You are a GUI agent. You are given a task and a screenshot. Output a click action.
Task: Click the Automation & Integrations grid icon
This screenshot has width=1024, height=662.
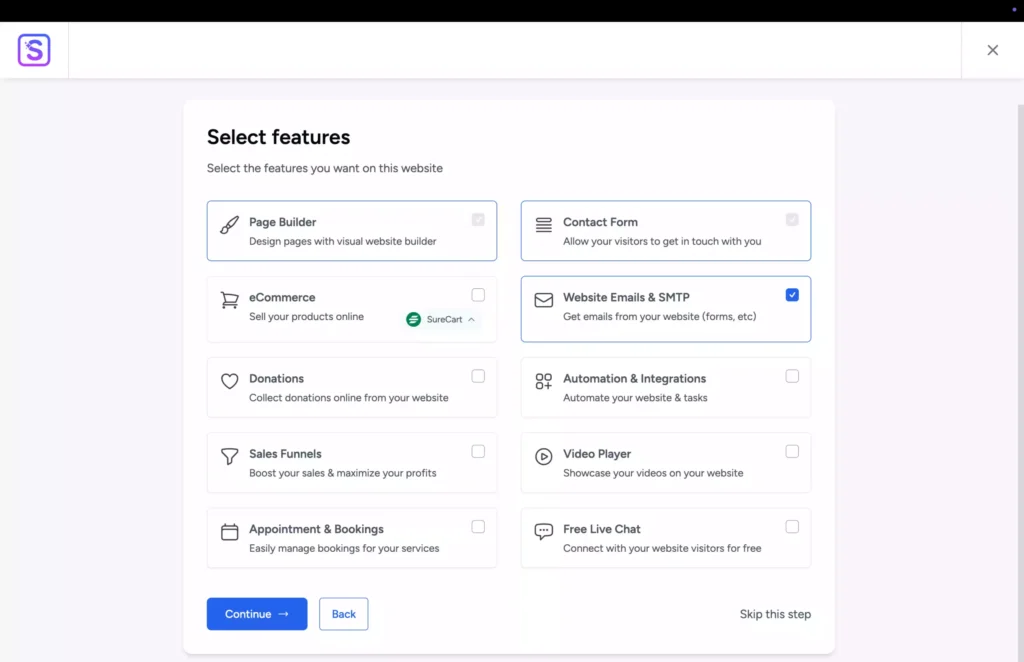pos(543,381)
